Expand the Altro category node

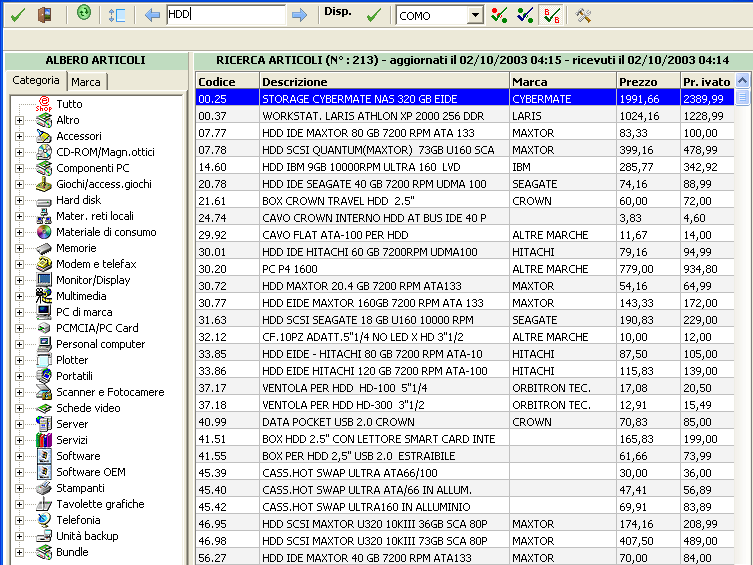click(x=19, y=120)
